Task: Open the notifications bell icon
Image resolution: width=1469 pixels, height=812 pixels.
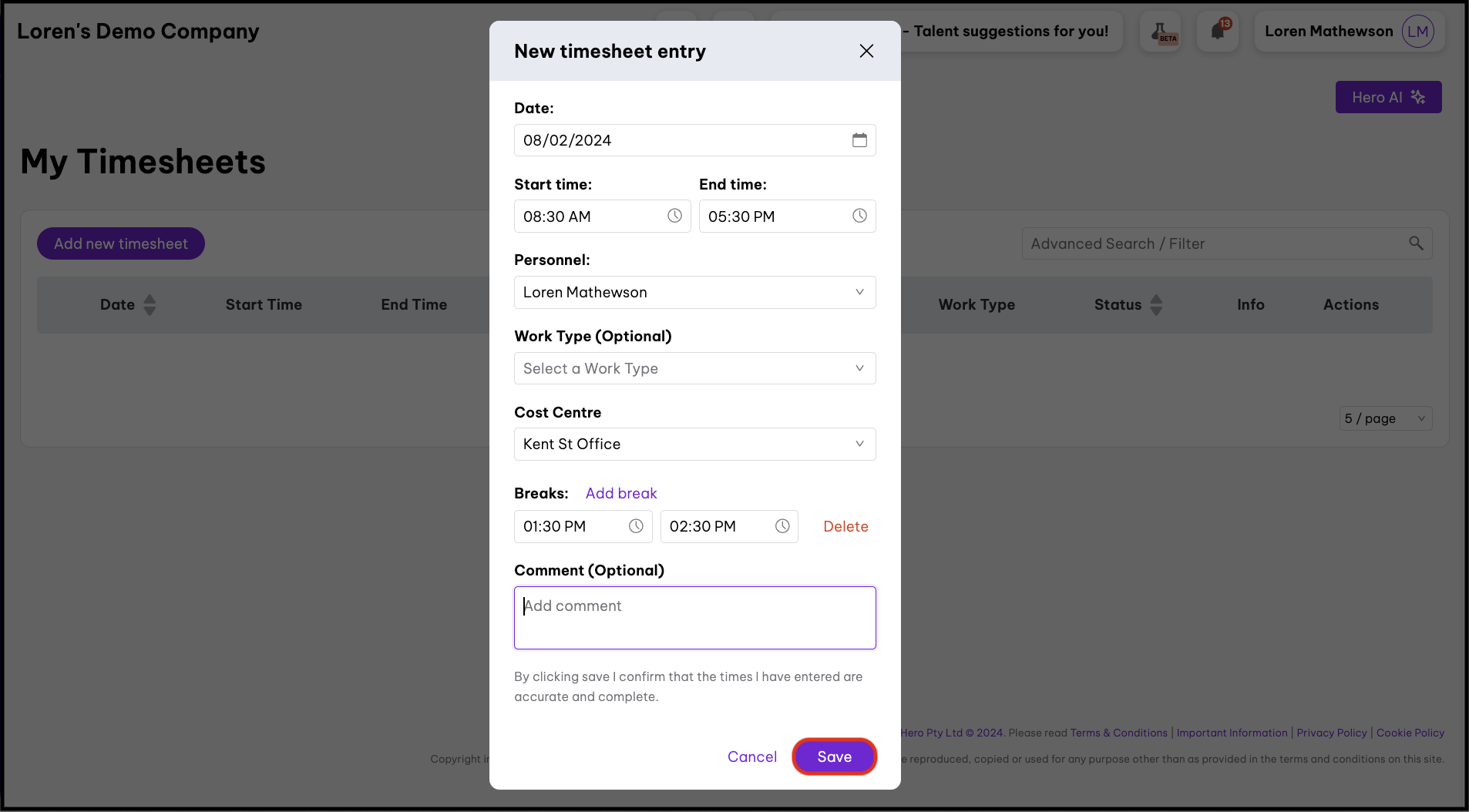Action: 1218,32
